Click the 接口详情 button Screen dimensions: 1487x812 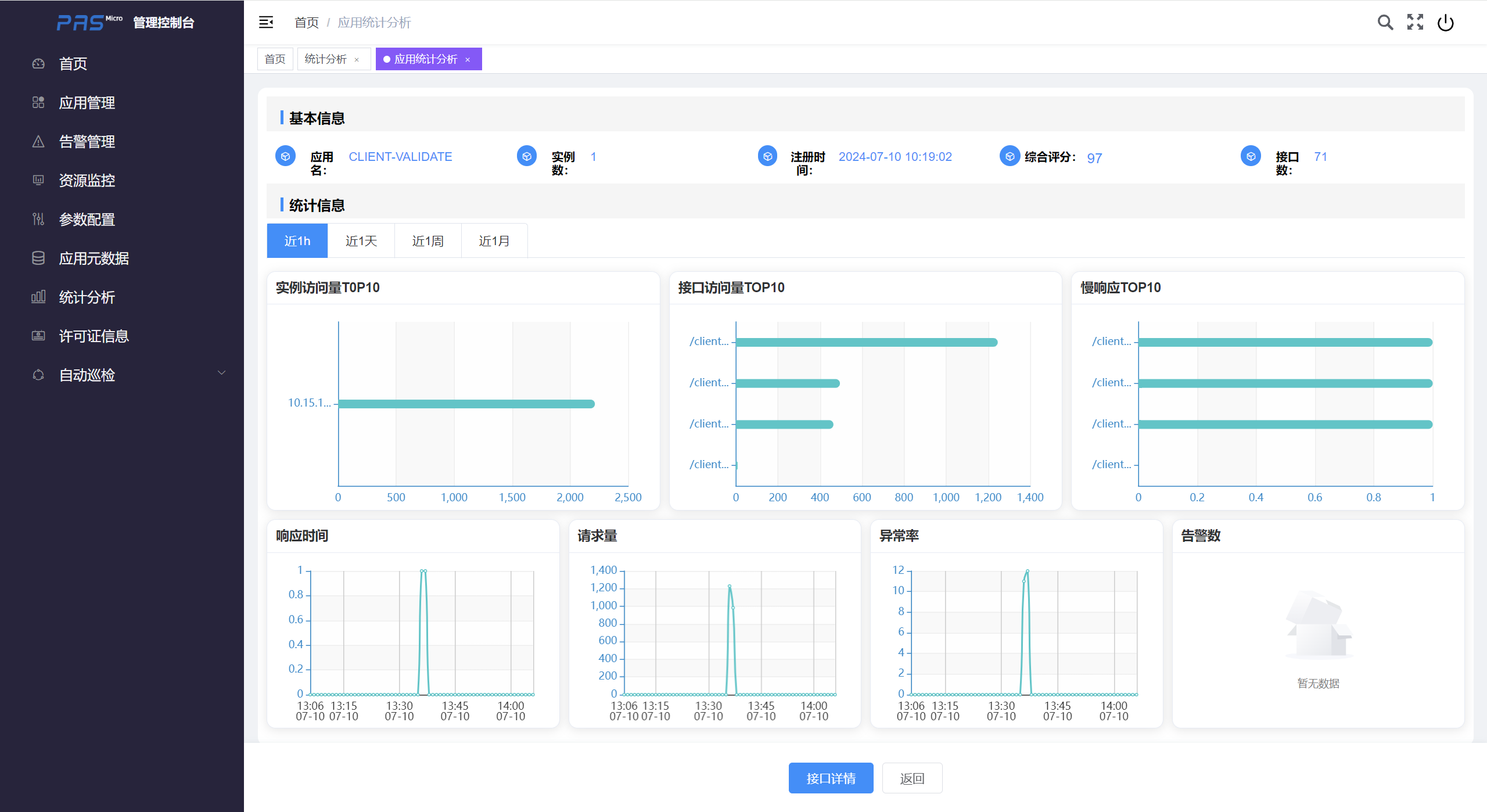click(831, 778)
